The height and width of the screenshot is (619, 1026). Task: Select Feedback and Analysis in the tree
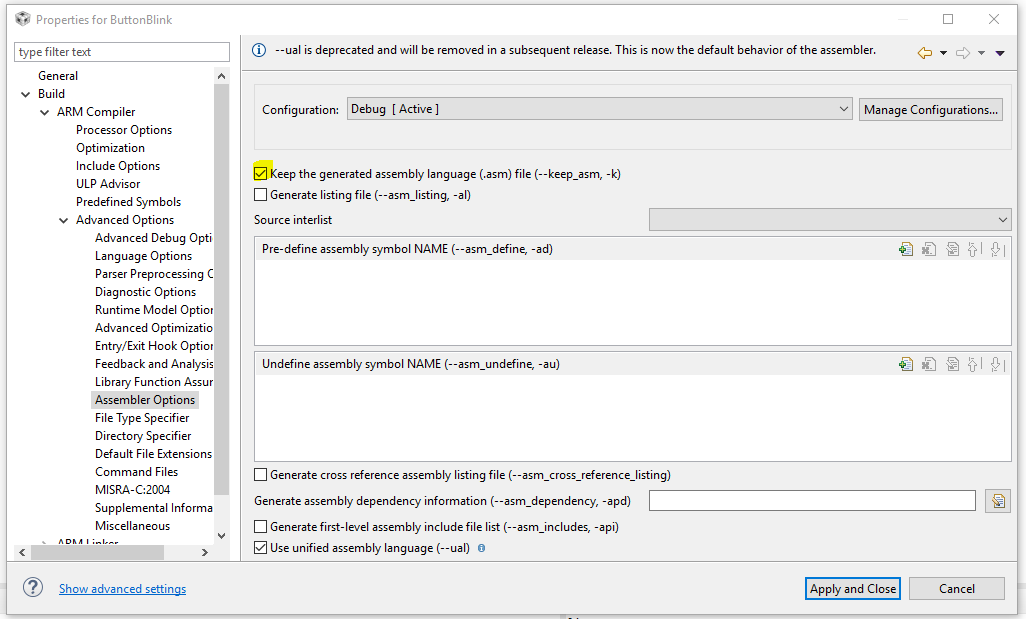click(153, 364)
